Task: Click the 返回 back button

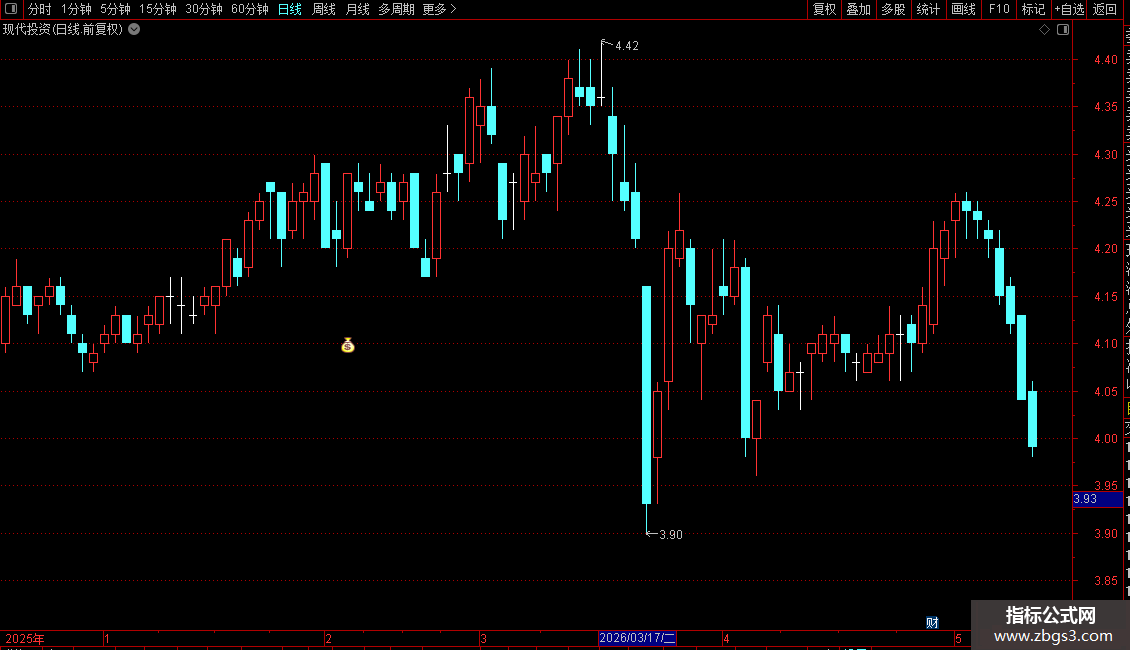Action: (x=1105, y=9)
